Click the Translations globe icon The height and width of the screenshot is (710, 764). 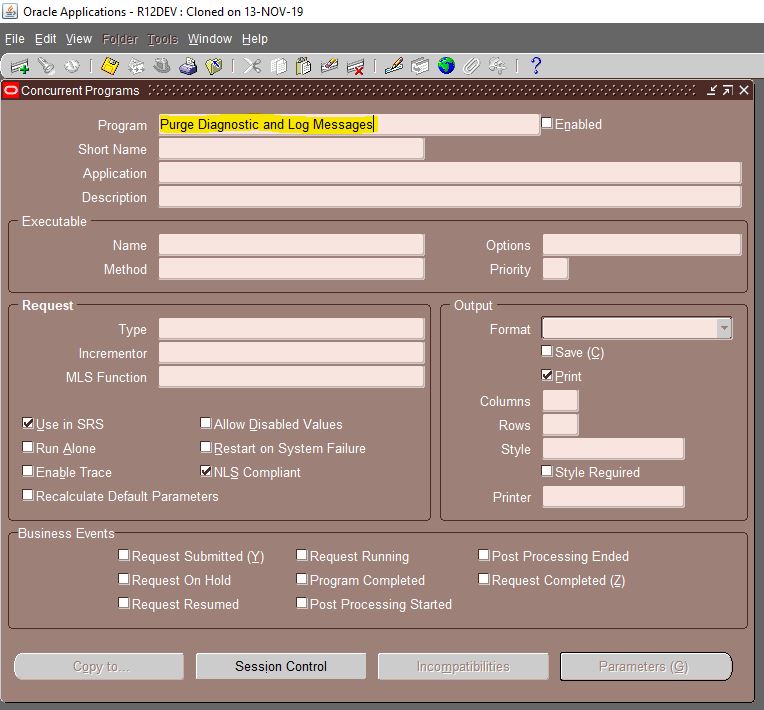coord(446,65)
